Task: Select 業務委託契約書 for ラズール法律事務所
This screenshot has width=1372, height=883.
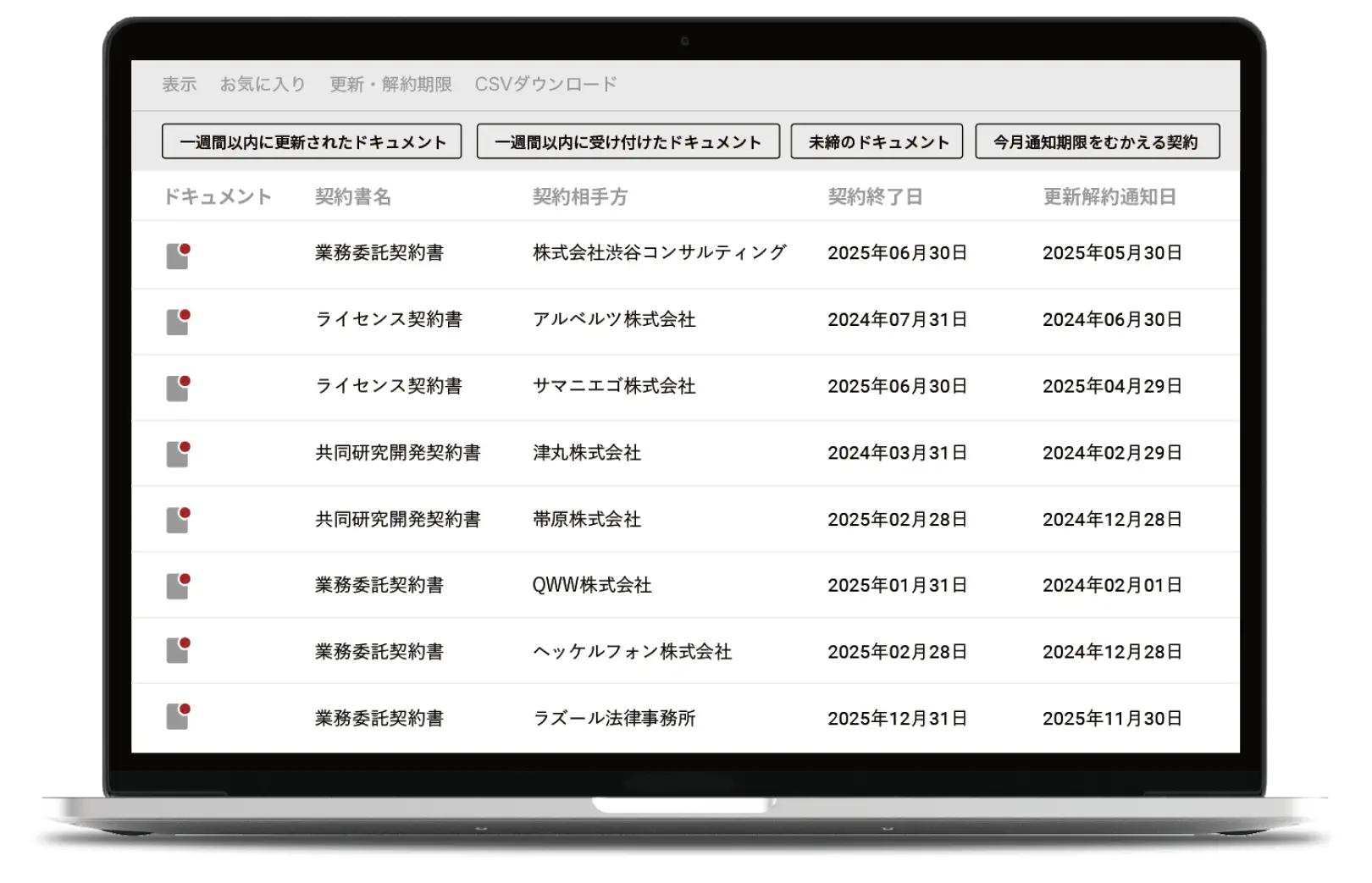Action: point(379,719)
